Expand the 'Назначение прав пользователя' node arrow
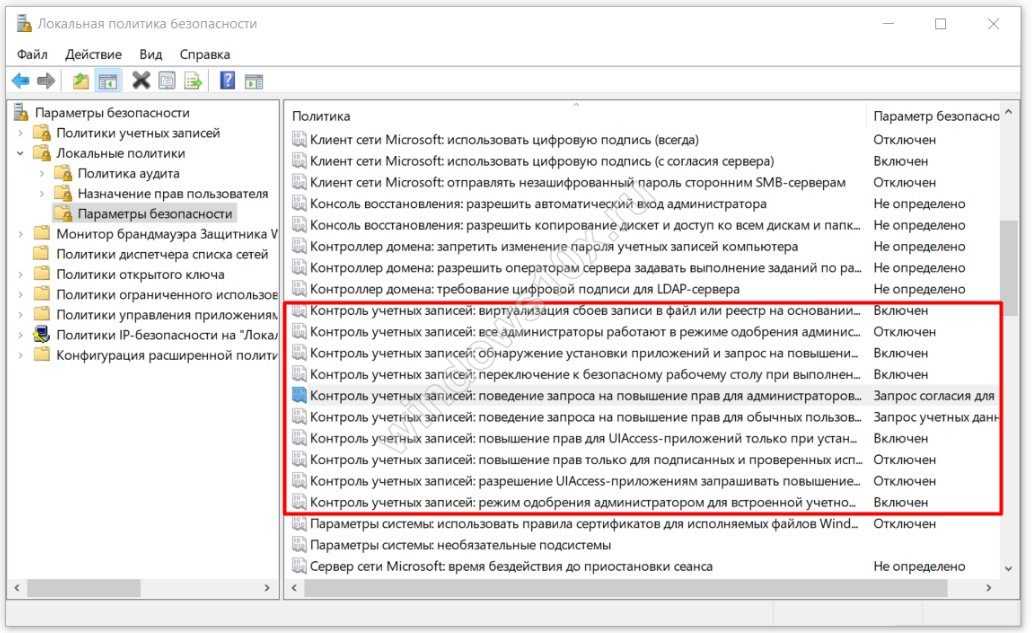The width and height of the screenshot is (1032, 633). pyautogui.click(x=42, y=193)
